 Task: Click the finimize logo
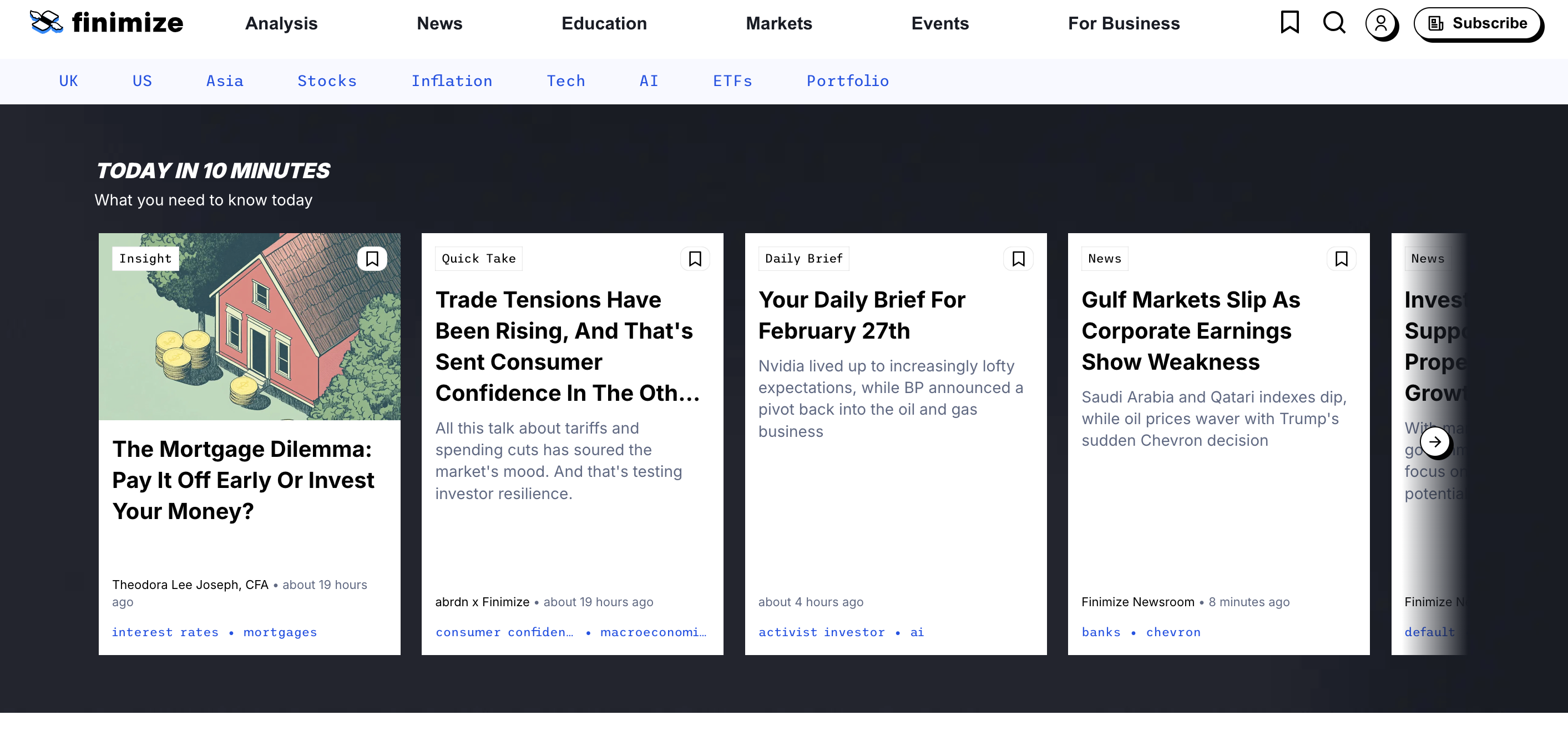point(107,23)
